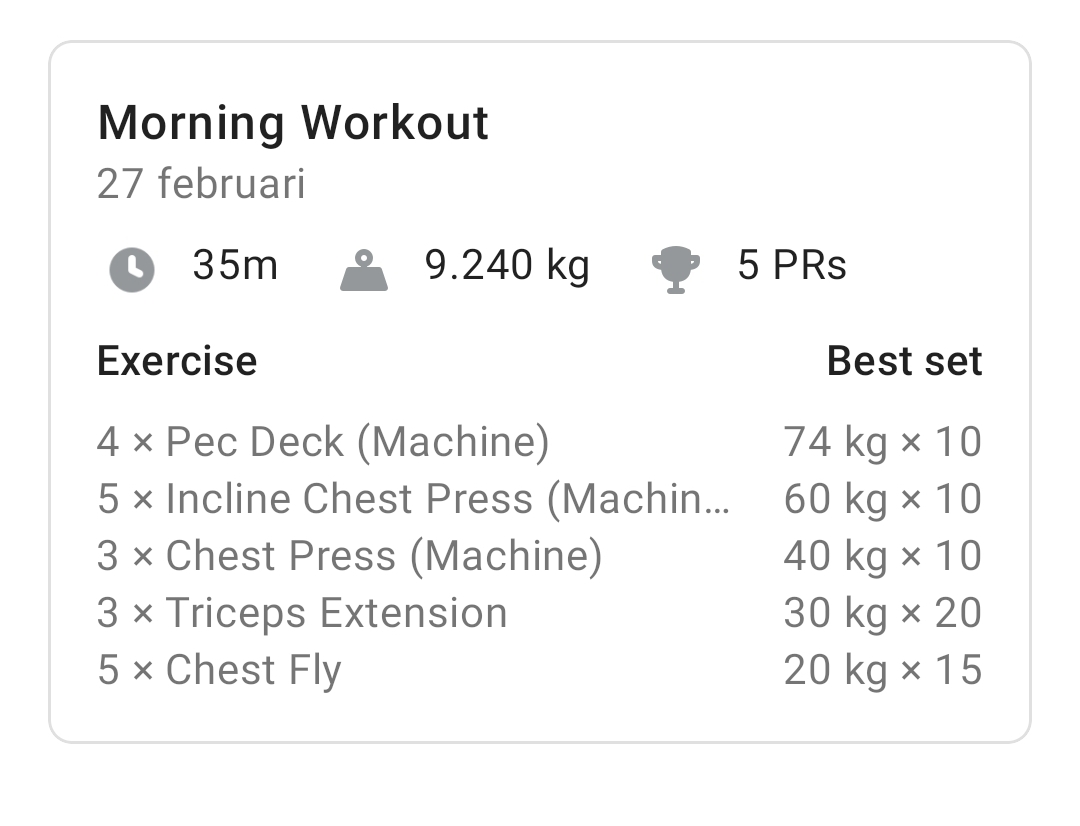This screenshot has width=1080, height=826.
Task: Select the 3 × Chest Press (Machine) row
Action: click(x=349, y=556)
